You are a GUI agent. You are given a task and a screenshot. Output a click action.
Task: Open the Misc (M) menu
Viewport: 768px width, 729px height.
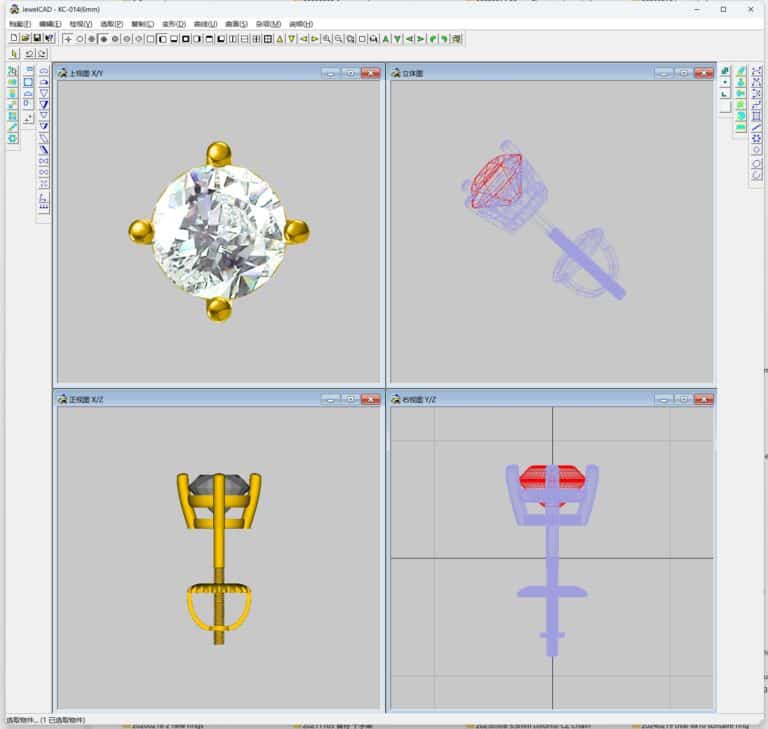[268, 24]
